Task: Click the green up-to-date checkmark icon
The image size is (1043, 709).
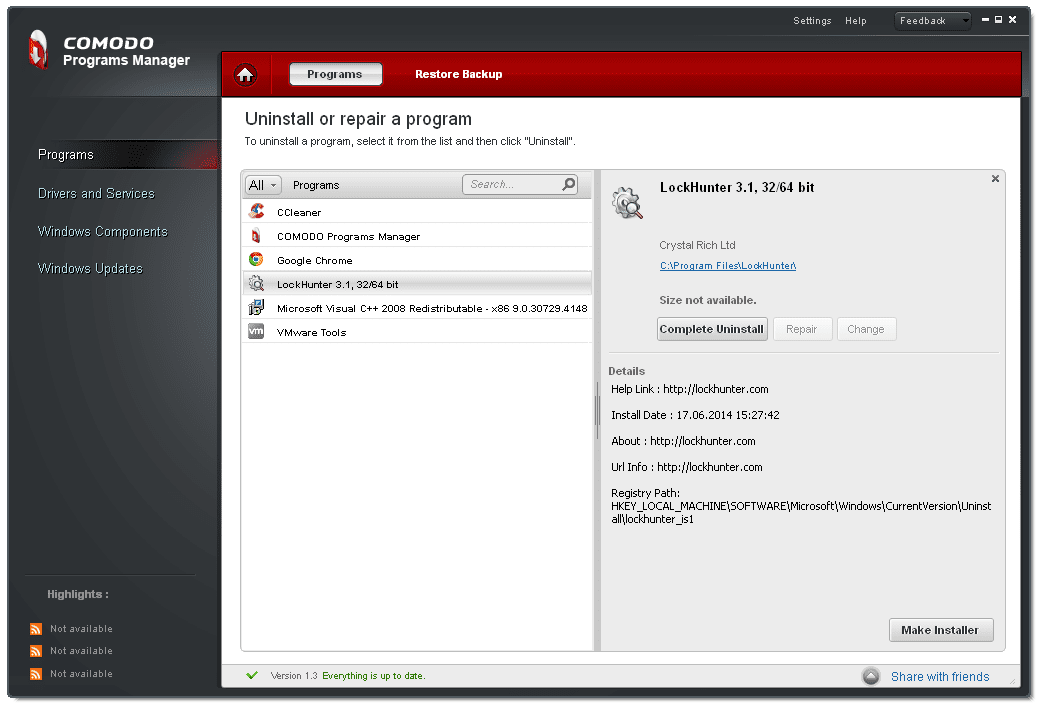Action: pyautogui.click(x=252, y=675)
